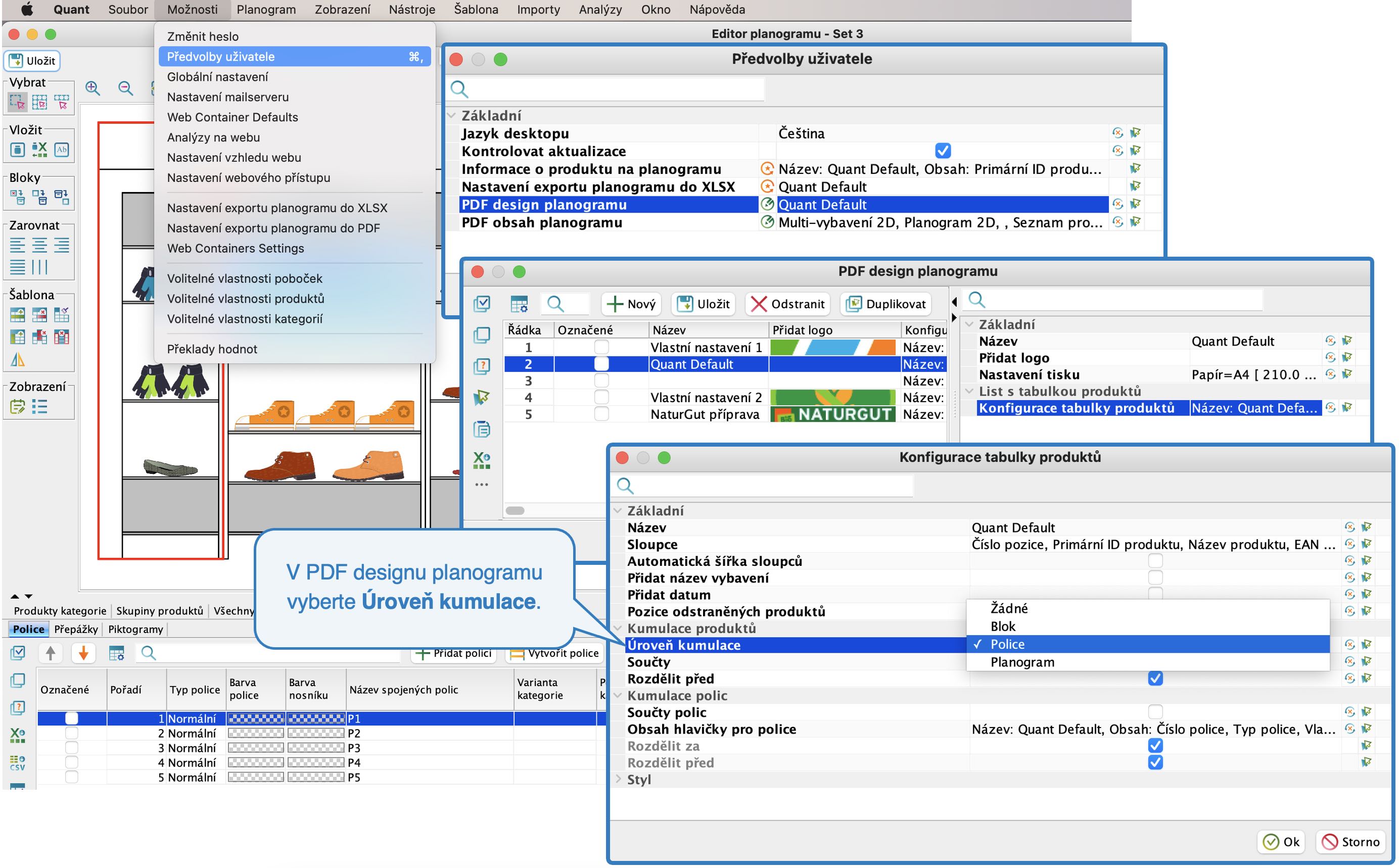
Task: Check Označené box for shelf P2 row
Action: pyautogui.click(x=71, y=734)
